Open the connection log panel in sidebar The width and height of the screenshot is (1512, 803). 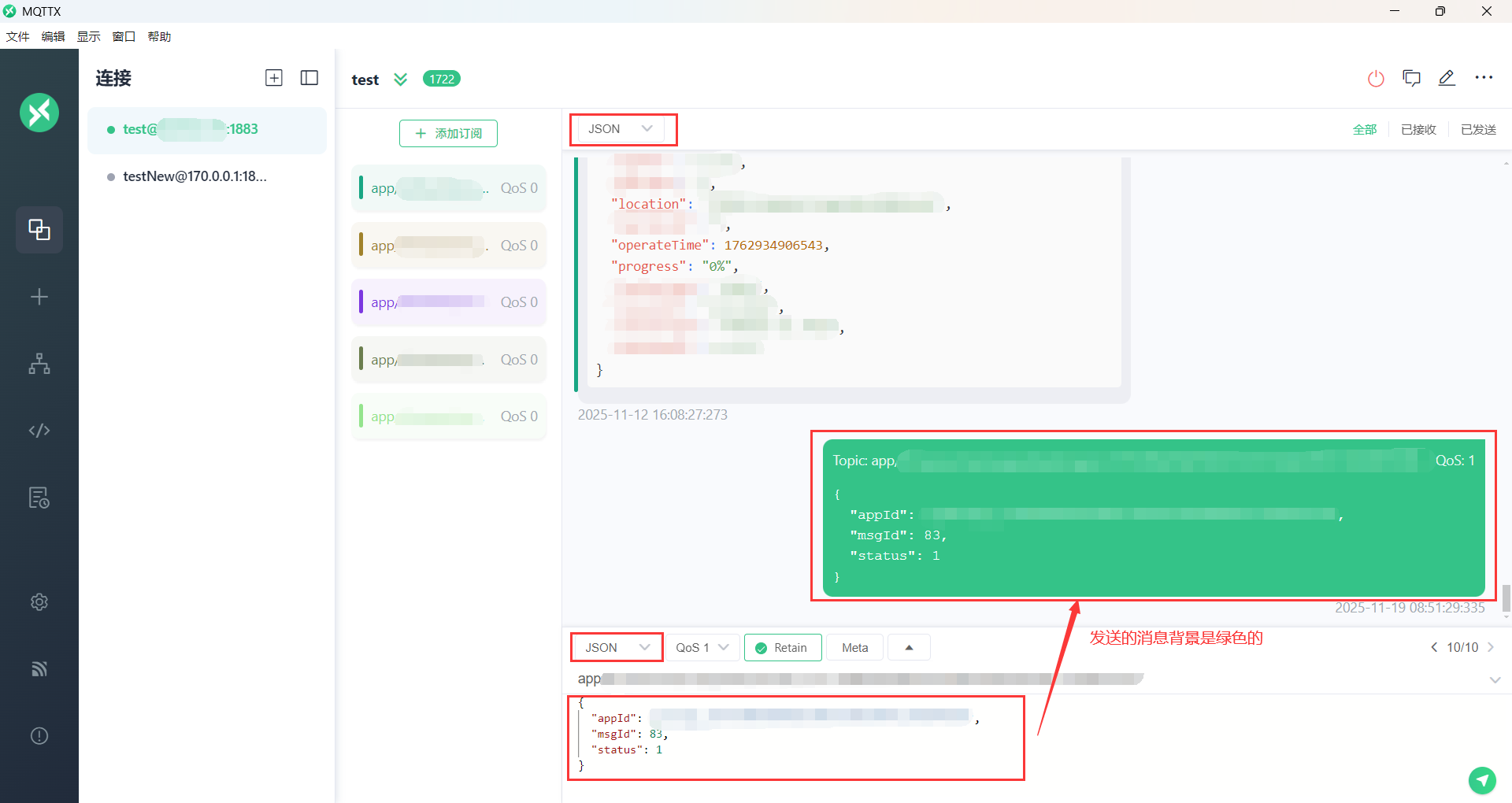coord(39,498)
